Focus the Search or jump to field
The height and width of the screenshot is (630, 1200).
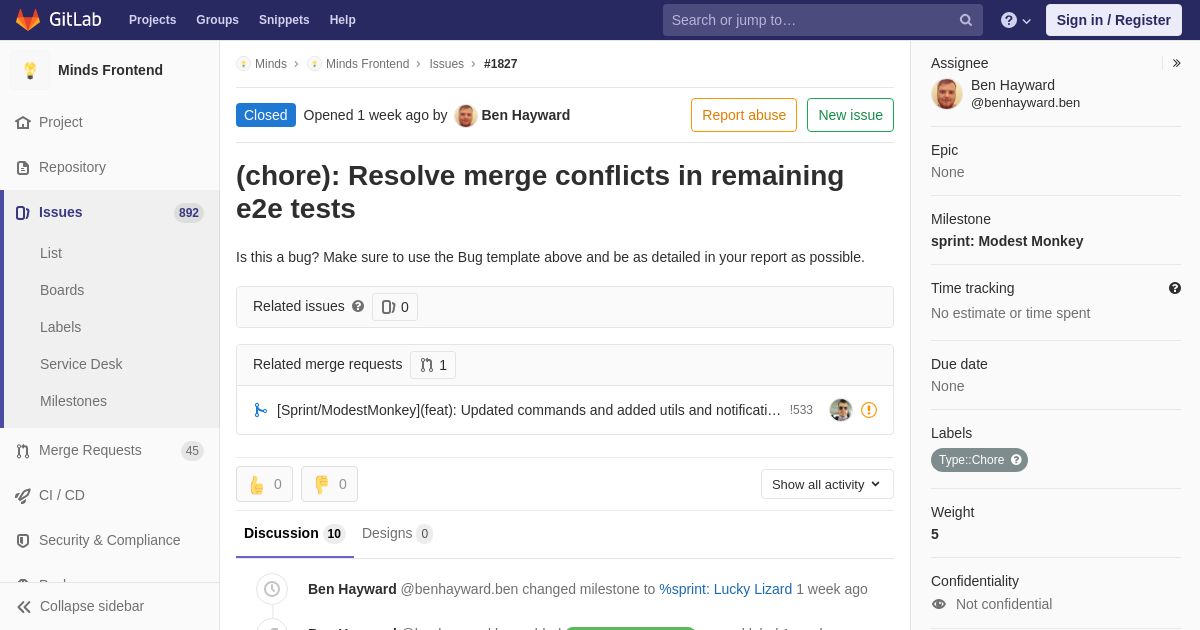[x=810, y=20]
